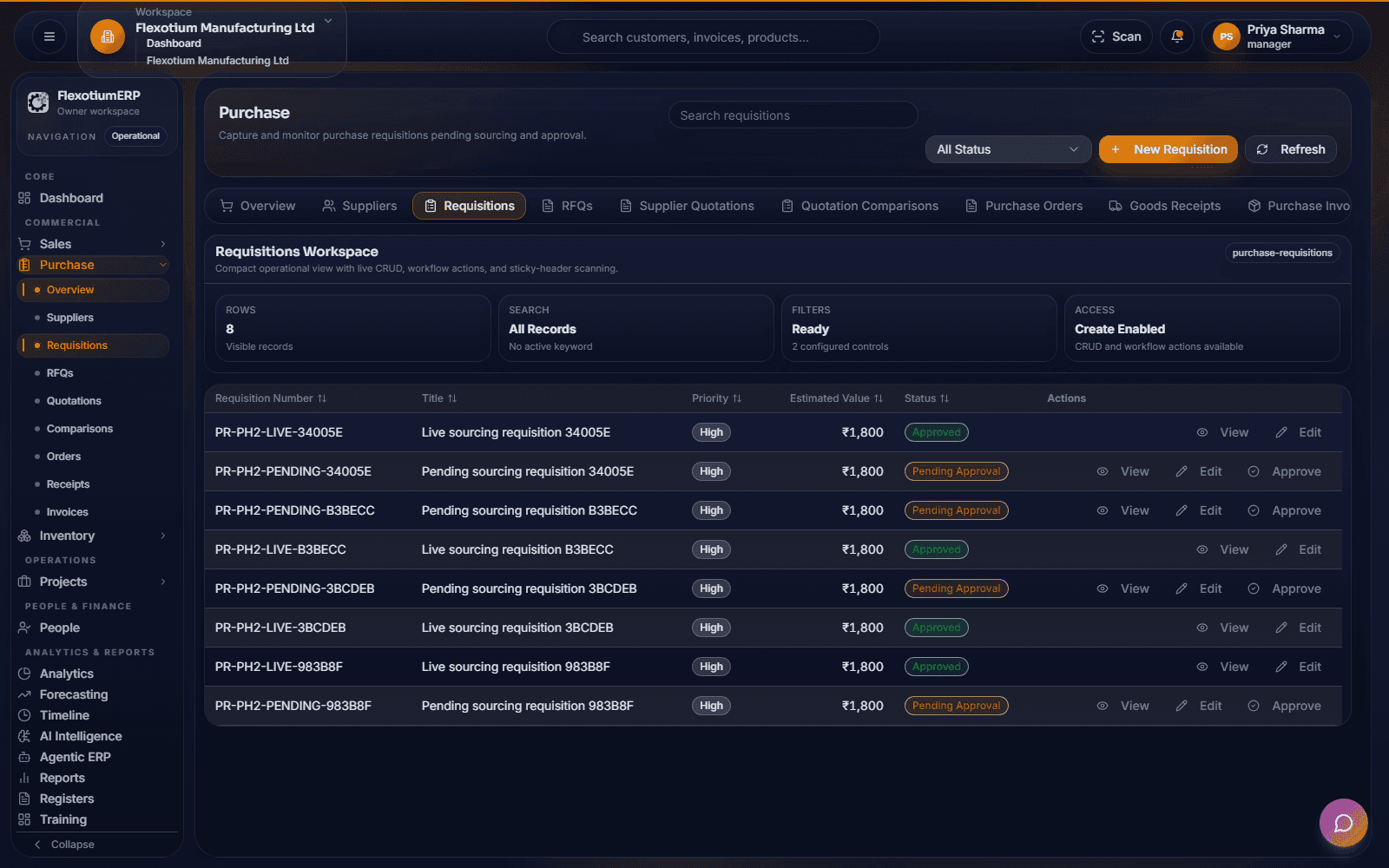Click the Agentic ERP robot icon
The width and height of the screenshot is (1389, 868).
[24, 757]
